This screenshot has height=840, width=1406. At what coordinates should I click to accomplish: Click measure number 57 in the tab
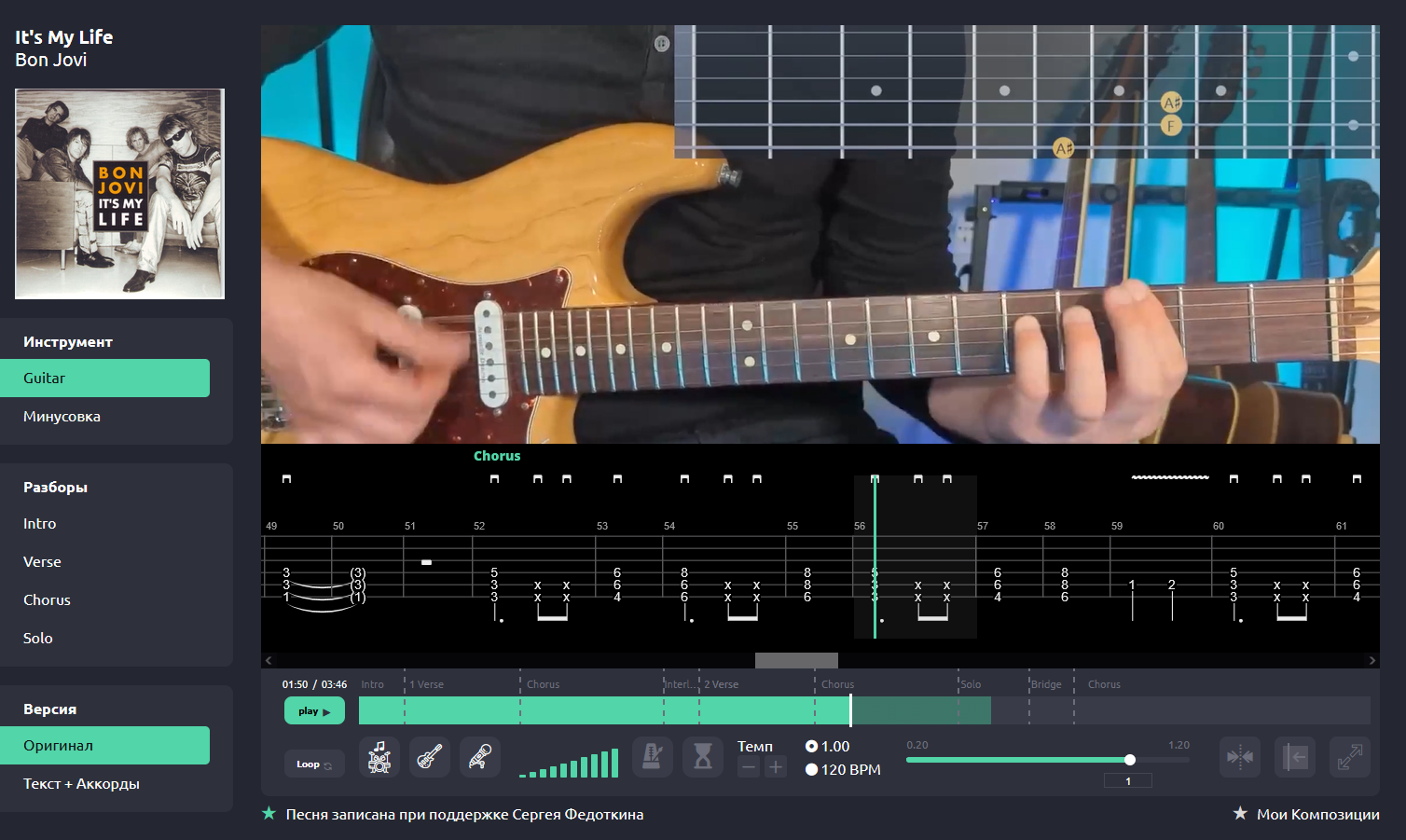[983, 526]
